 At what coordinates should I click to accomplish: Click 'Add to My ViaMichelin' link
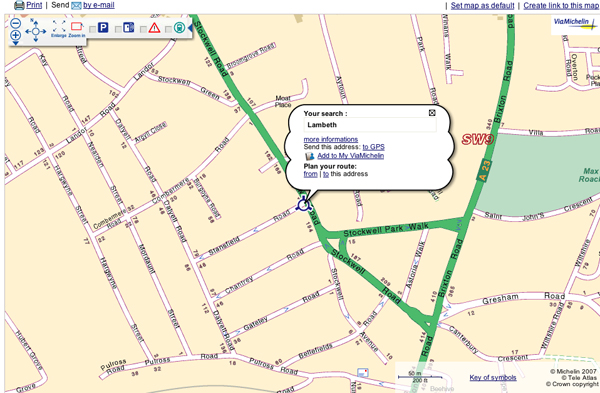[x=351, y=156]
